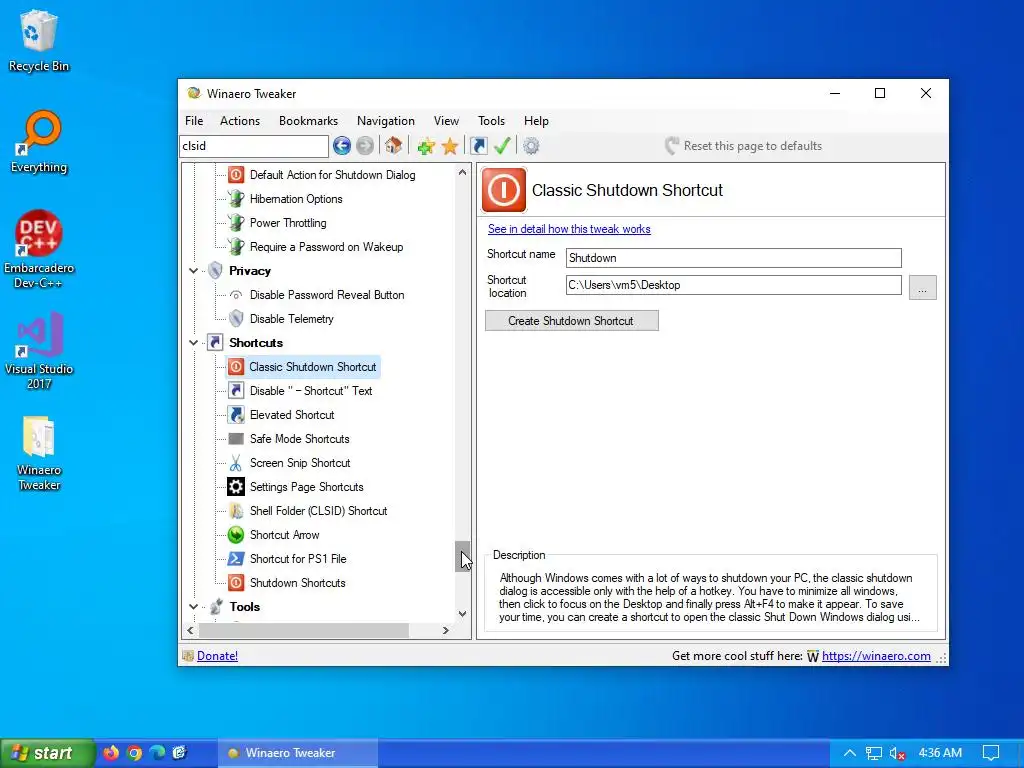The height and width of the screenshot is (768, 1024).
Task: Click the Shell Folder CLSID Shortcut icon
Action: 236,511
